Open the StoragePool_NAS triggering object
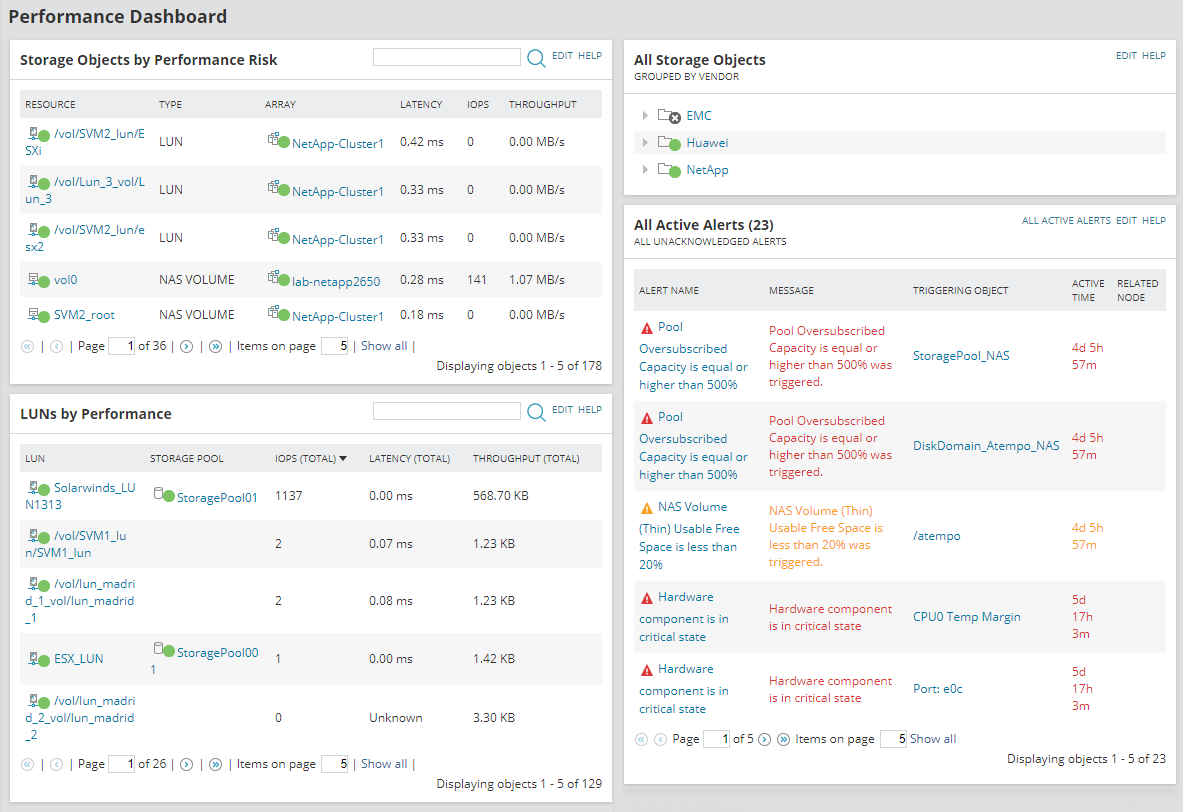This screenshot has height=812, width=1183. pos(960,355)
